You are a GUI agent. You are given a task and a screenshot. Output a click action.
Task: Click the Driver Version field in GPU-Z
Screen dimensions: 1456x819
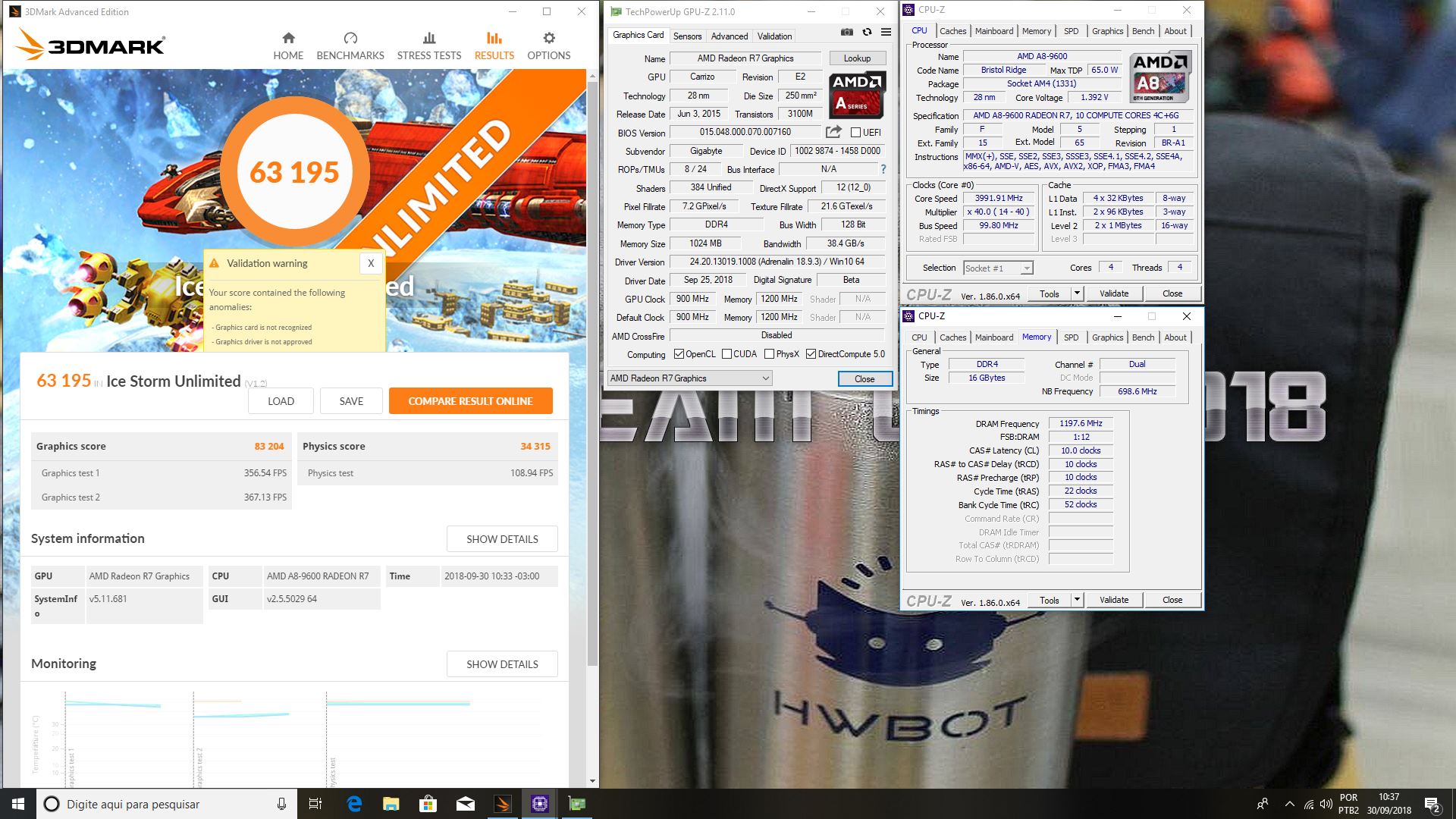coord(777,262)
